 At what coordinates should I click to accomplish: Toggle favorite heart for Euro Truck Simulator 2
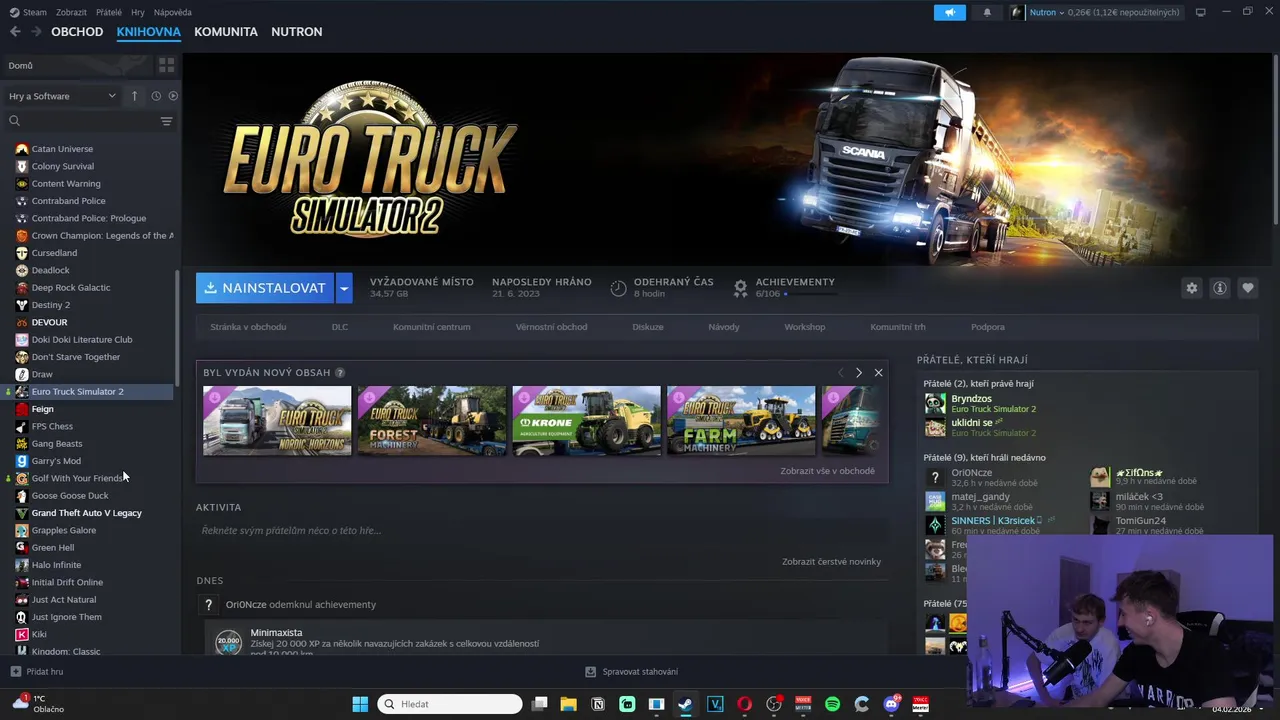click(x=1248, y=288)
